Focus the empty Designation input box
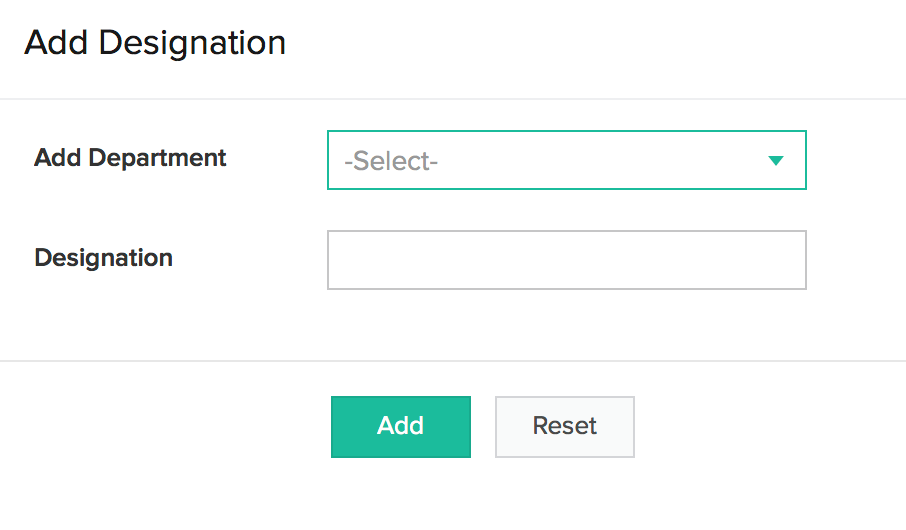 (566, 260)
